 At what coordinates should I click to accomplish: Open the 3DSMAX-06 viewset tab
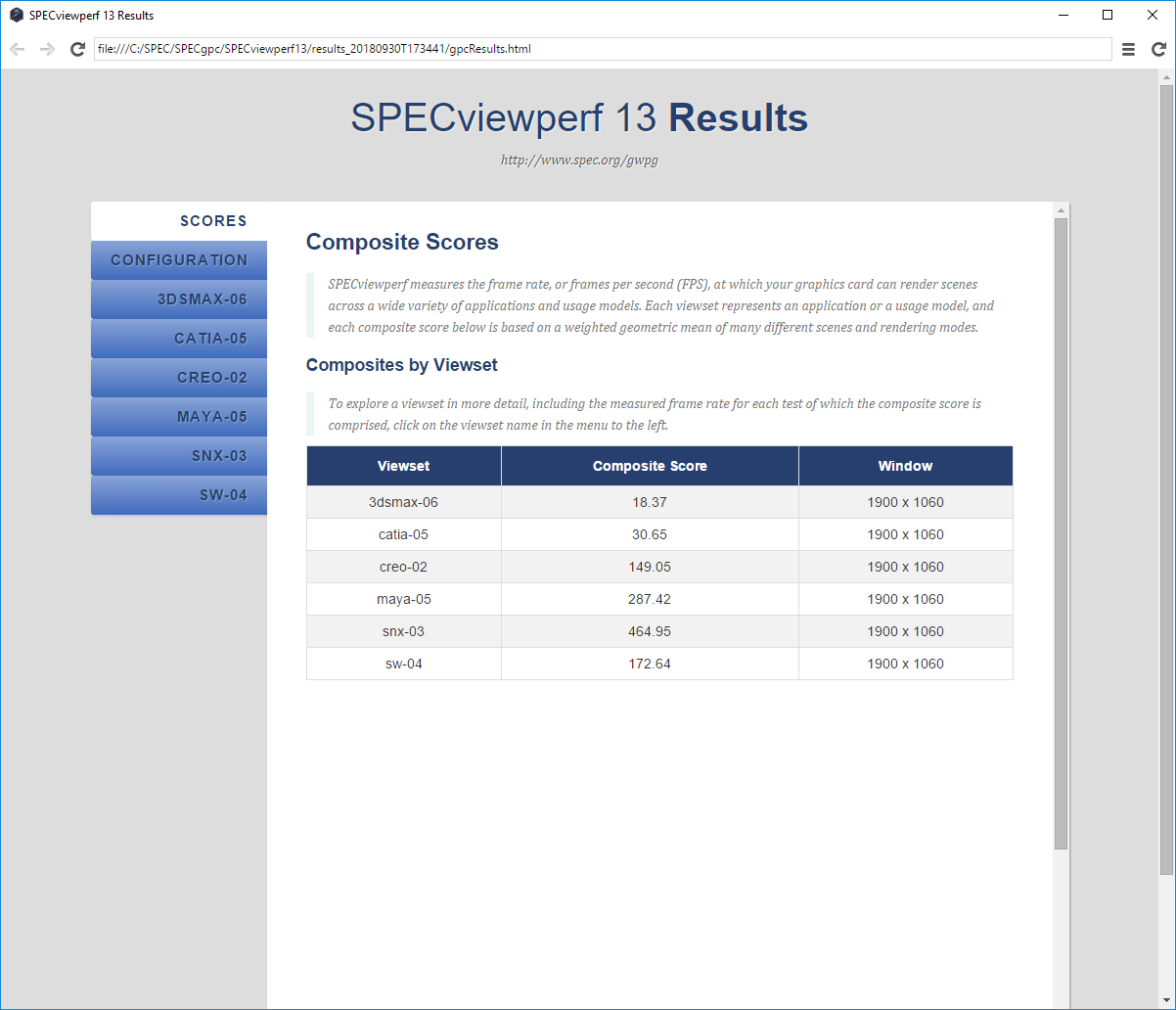(x=179, y=299)
